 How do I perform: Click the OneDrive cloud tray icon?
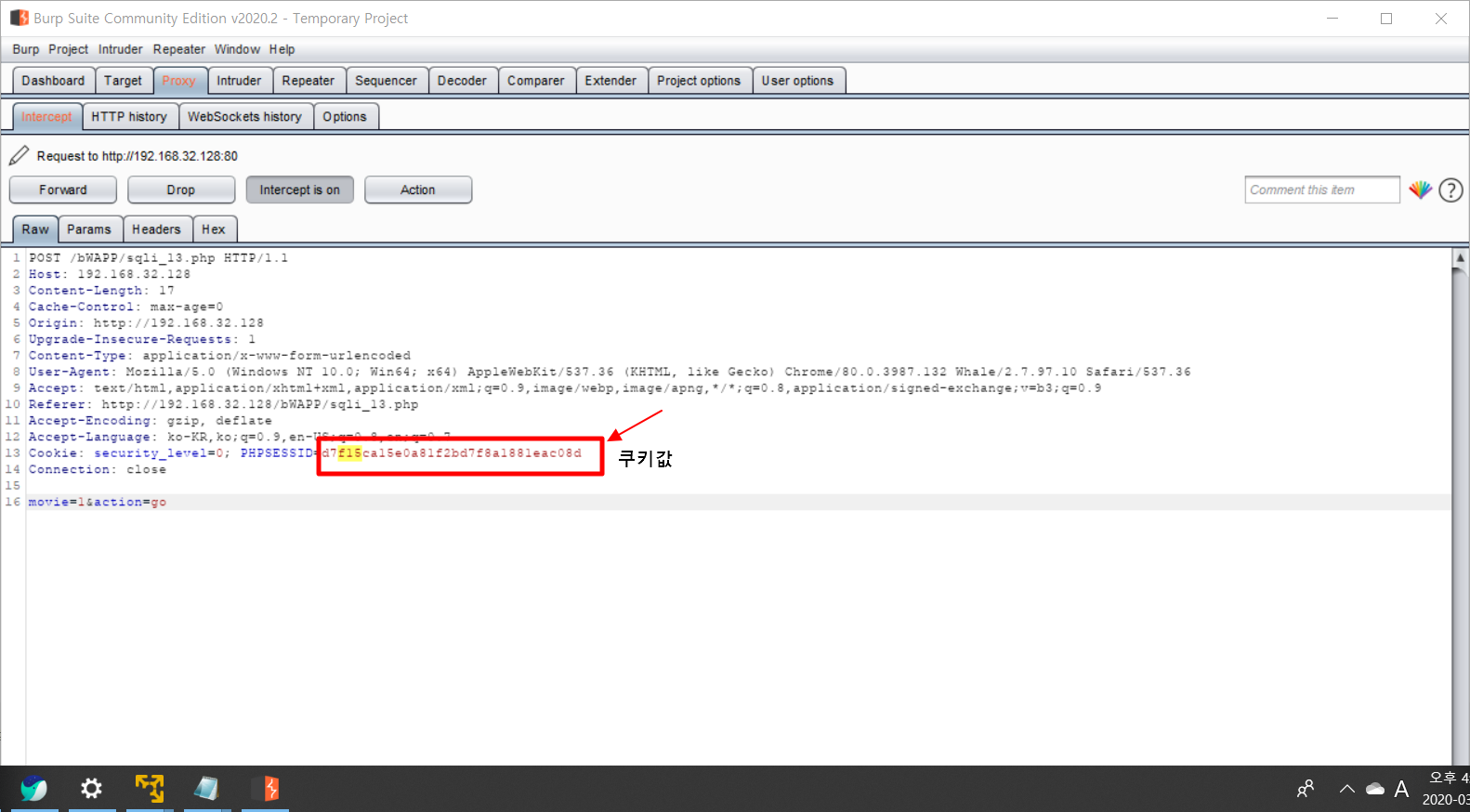[1375, 789]
